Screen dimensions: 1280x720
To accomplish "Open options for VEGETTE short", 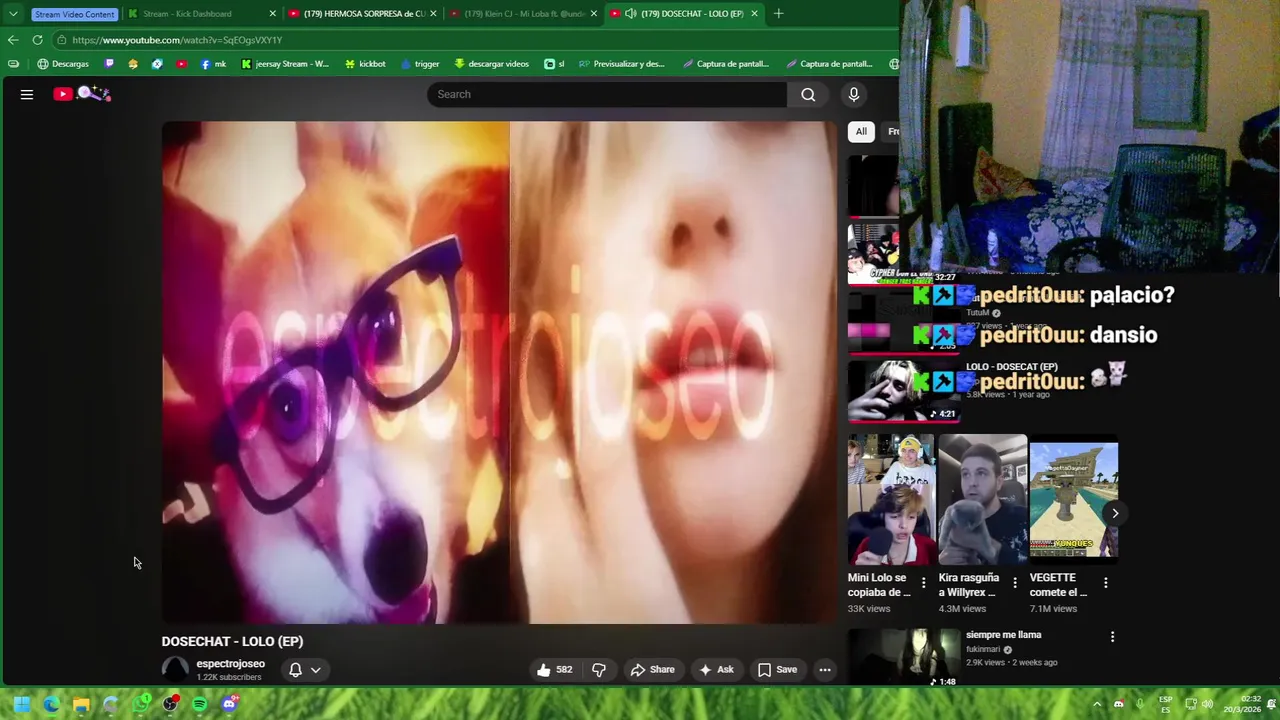I will [x=1105, y=582].
